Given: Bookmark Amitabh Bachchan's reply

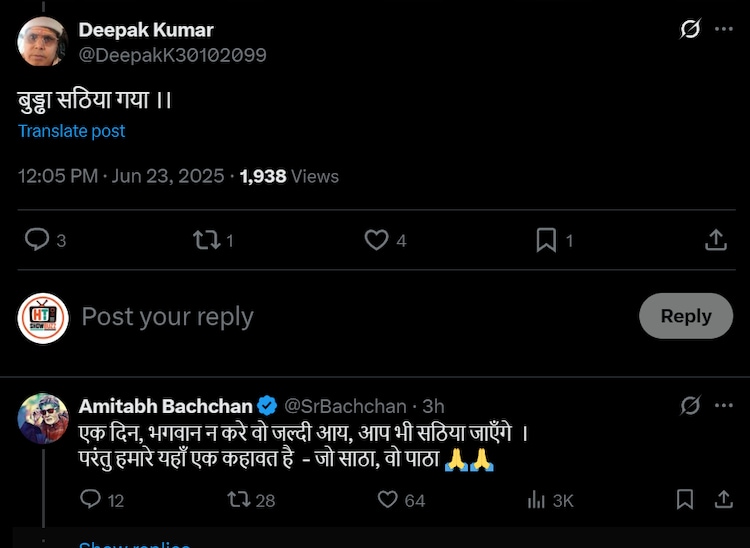Looking at the screenshot, I should 685,499.
